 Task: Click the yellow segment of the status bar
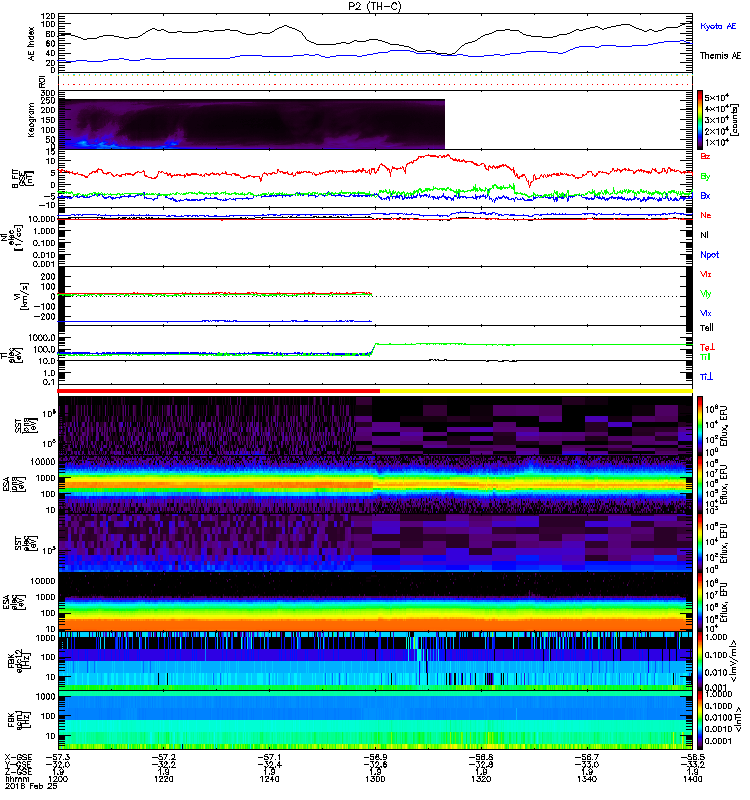(x=536, y=391)
